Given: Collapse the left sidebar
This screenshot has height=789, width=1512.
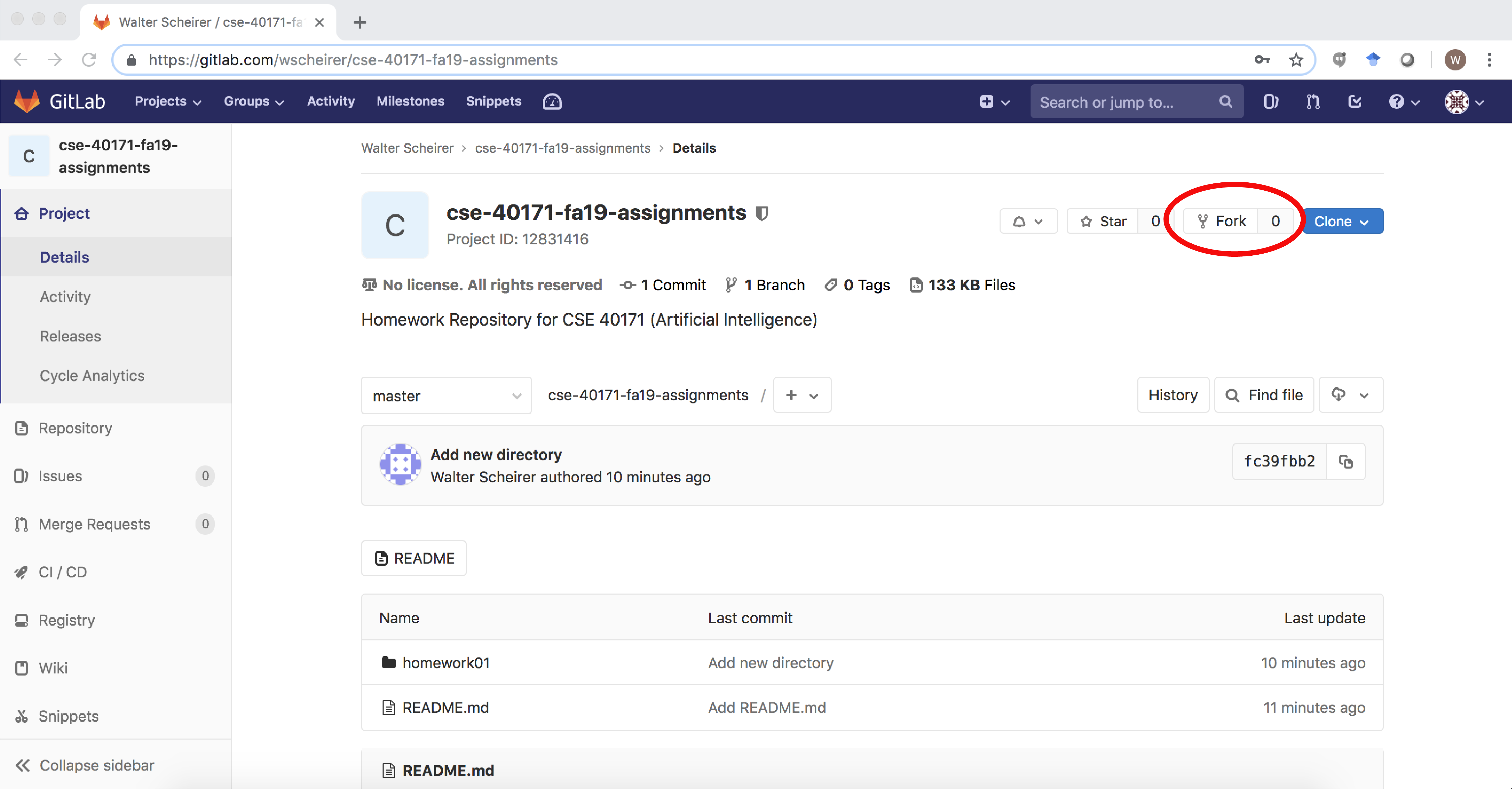Looking at the screenshot, I should point(96,765).
